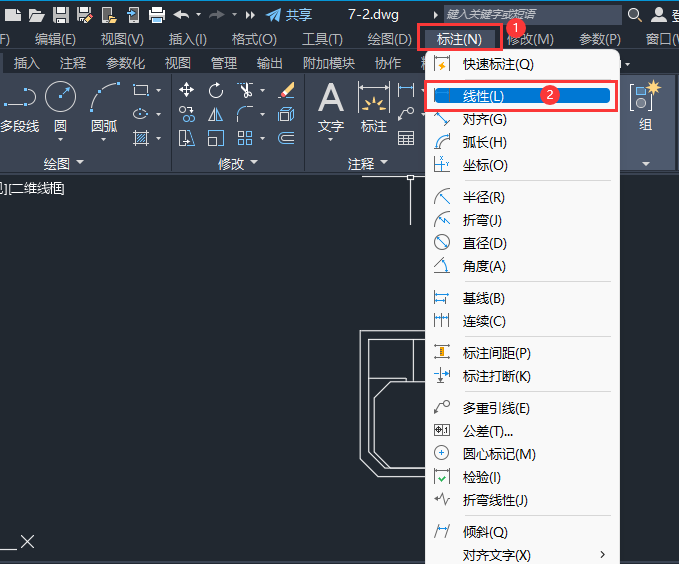679x564 pixels.
Task: Switch to the 参数化 ribbon tab
Action: coord(126,63)
